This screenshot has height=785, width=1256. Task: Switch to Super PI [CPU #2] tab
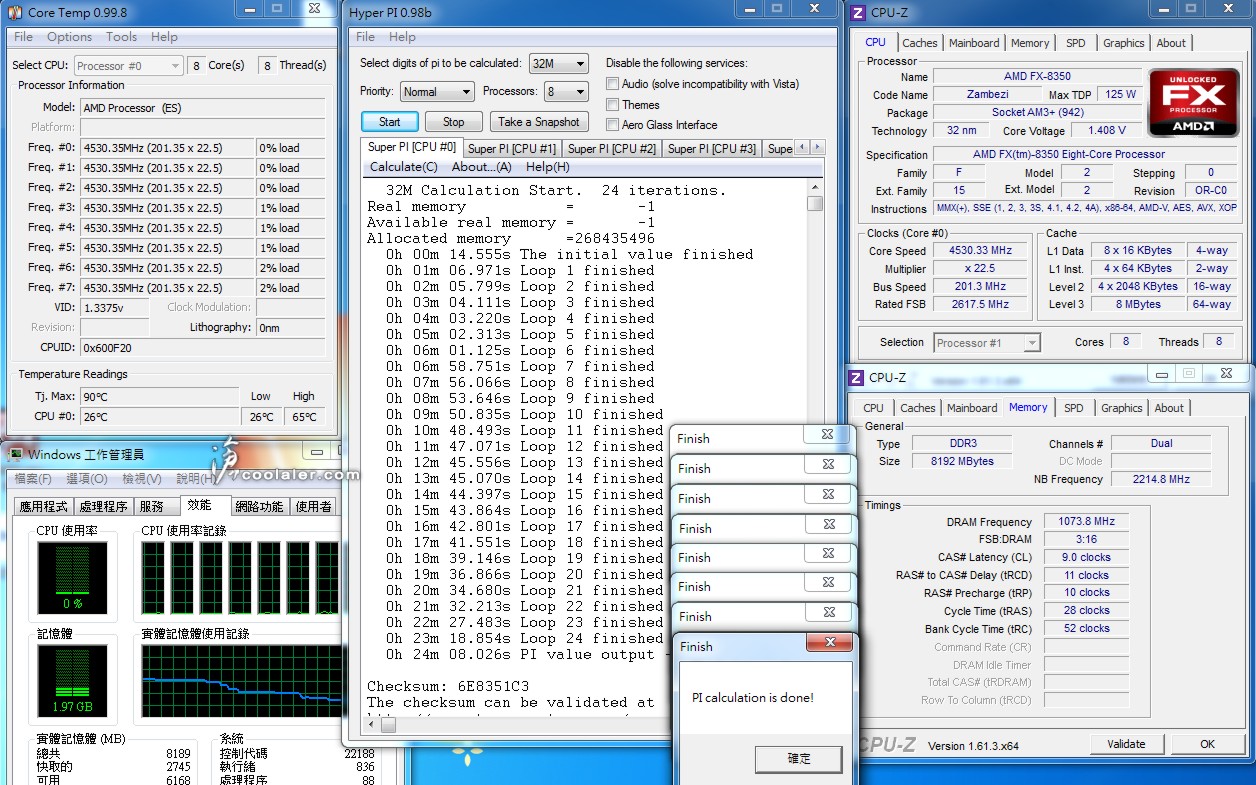click(612, 148)
